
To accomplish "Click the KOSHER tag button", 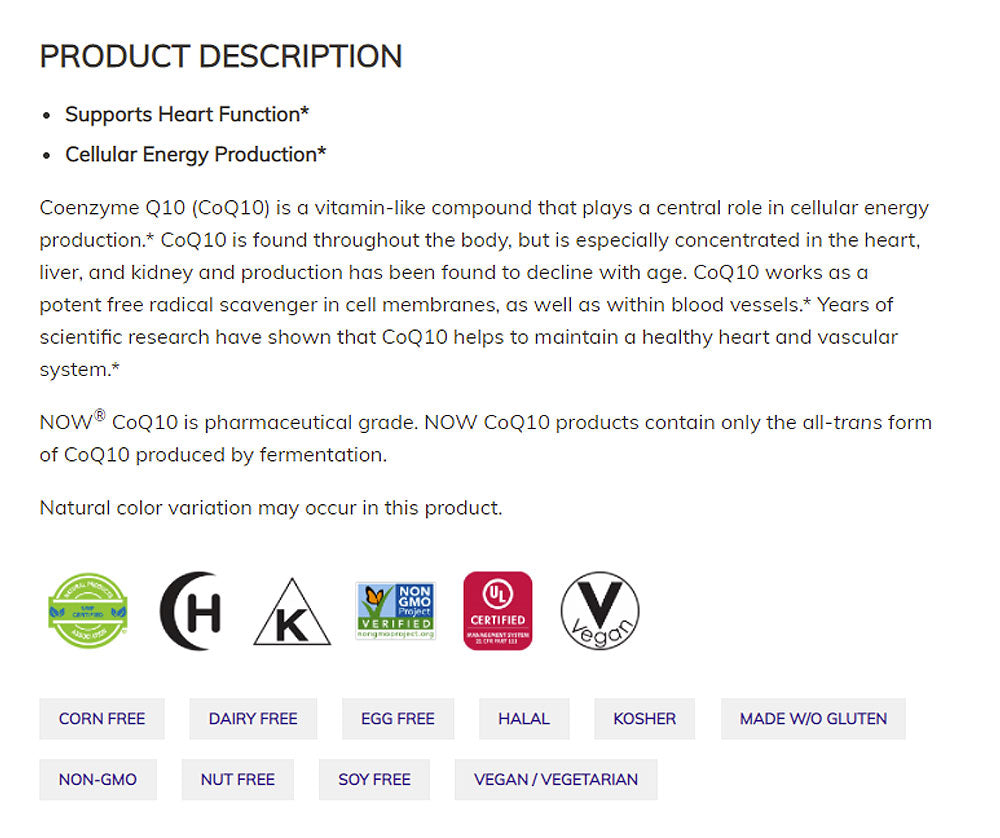I will (645, 719).
